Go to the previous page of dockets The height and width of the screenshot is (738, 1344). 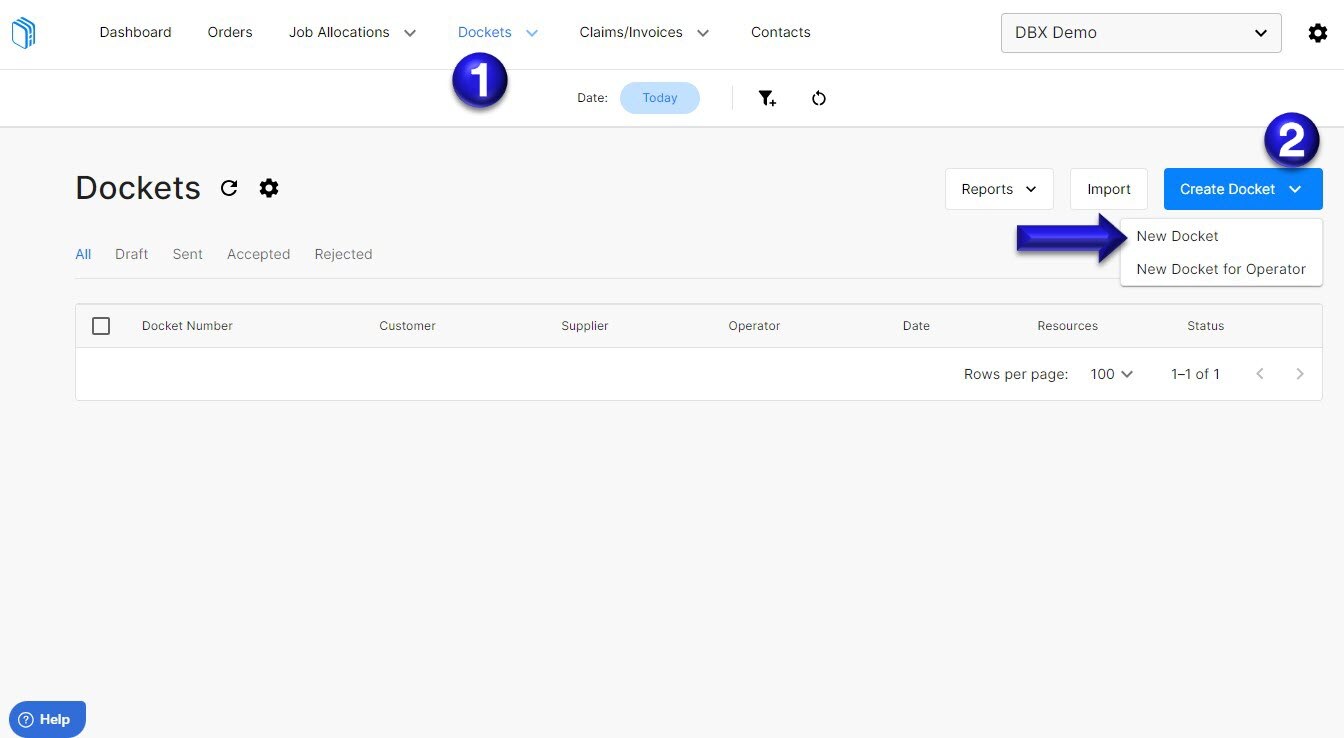click(x=1260, y=373)
